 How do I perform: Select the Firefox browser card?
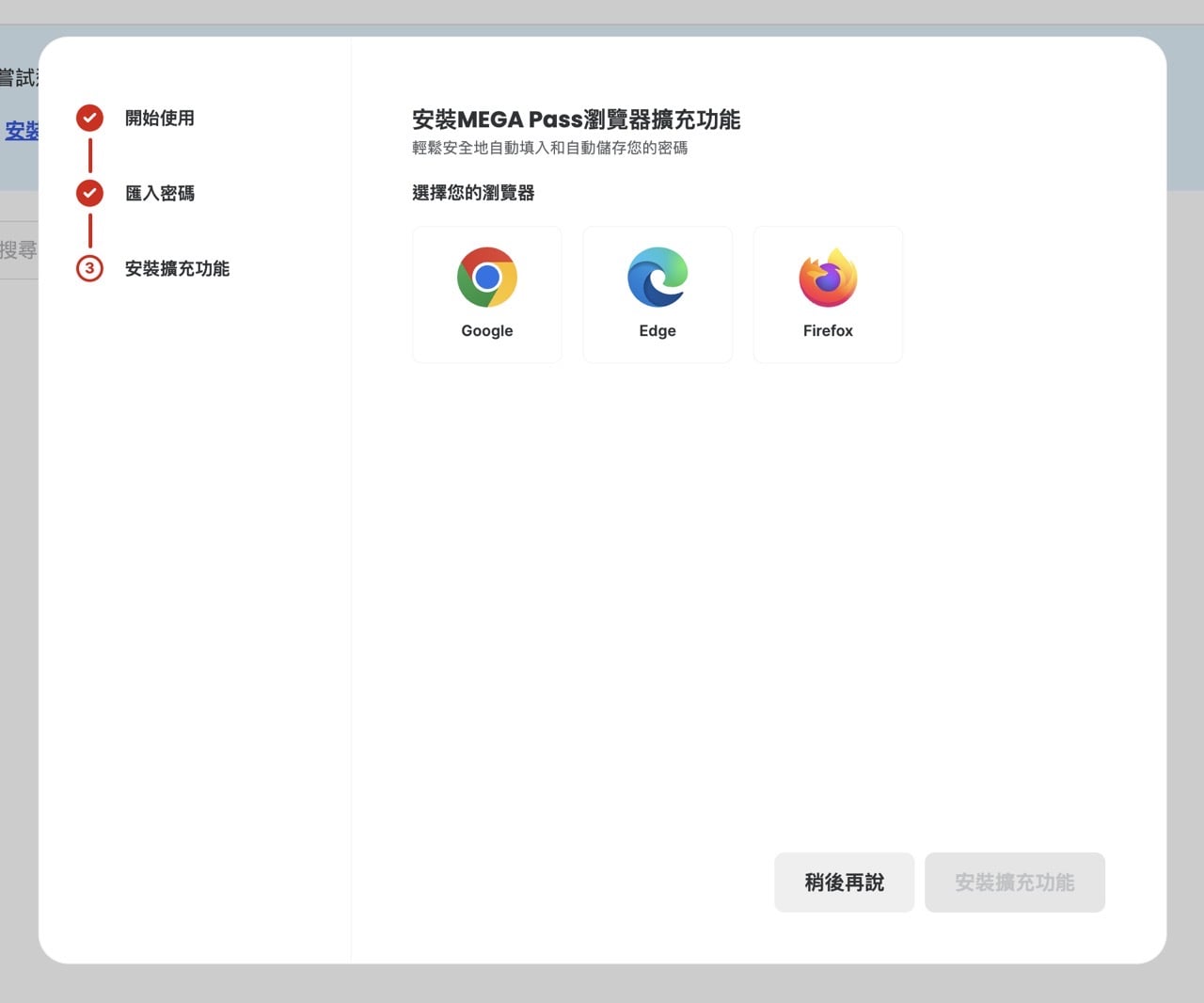(828, 295)
